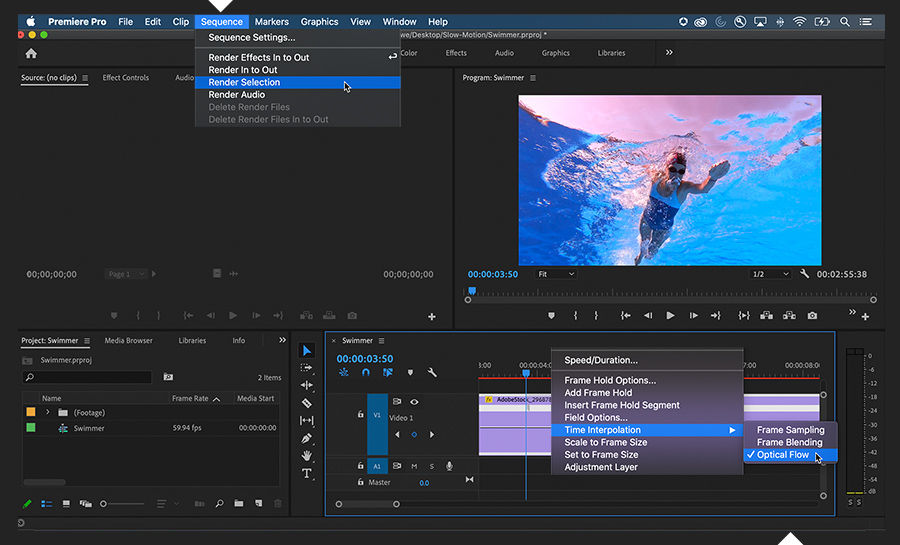The image size is (900, 545).
Task: Open Swimmer timeline panel menu
Action: (x=381, y=341)
